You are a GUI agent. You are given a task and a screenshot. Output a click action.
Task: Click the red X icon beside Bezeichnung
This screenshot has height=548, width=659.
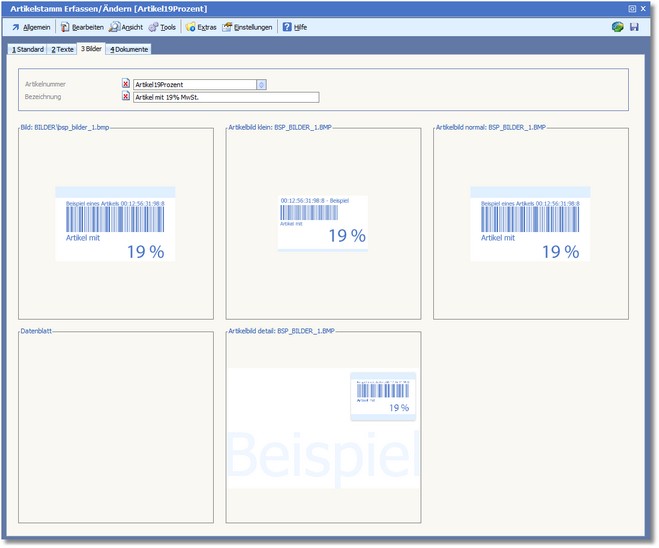pyautogui.click(x=126, y=97)
